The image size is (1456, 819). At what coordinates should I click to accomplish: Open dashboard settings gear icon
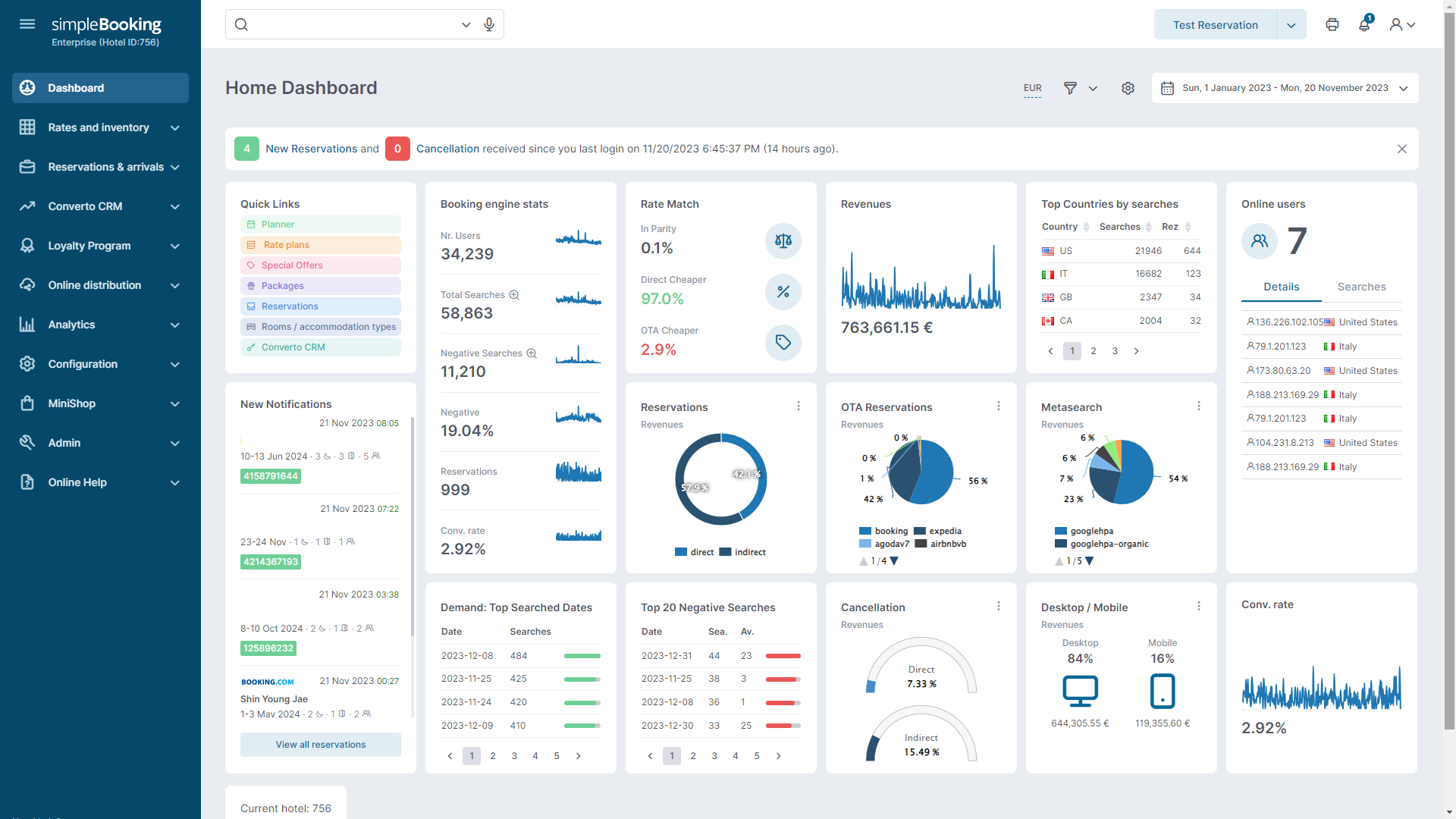pos(1128,88)
